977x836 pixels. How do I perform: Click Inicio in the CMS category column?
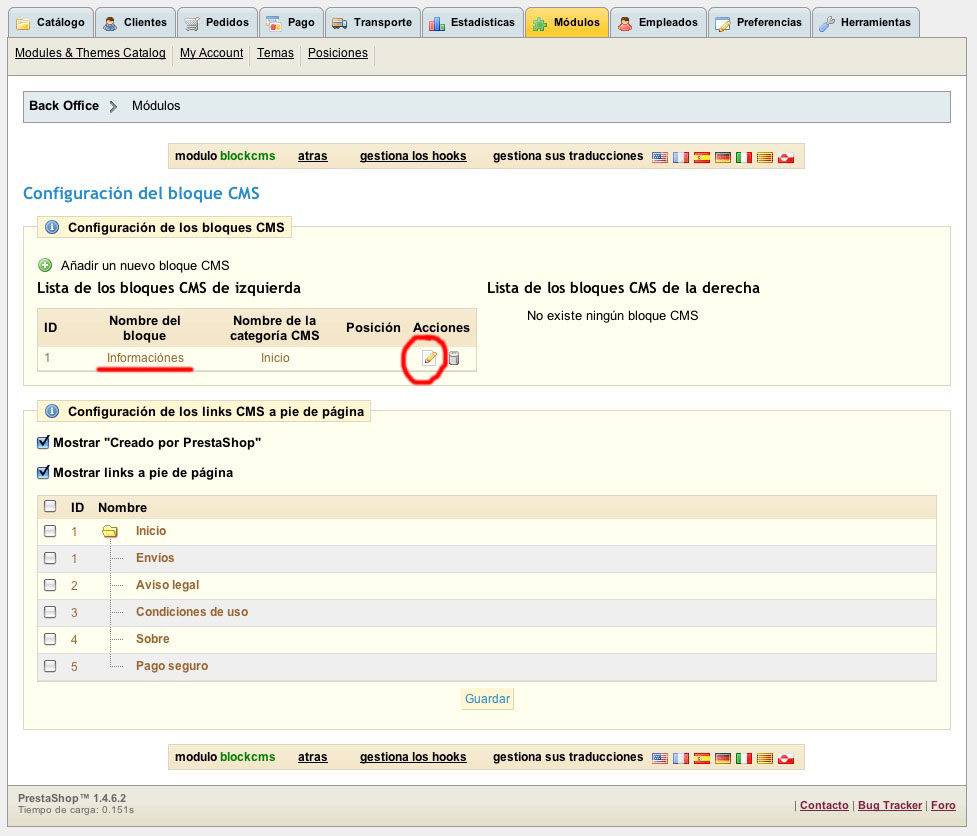275,358
